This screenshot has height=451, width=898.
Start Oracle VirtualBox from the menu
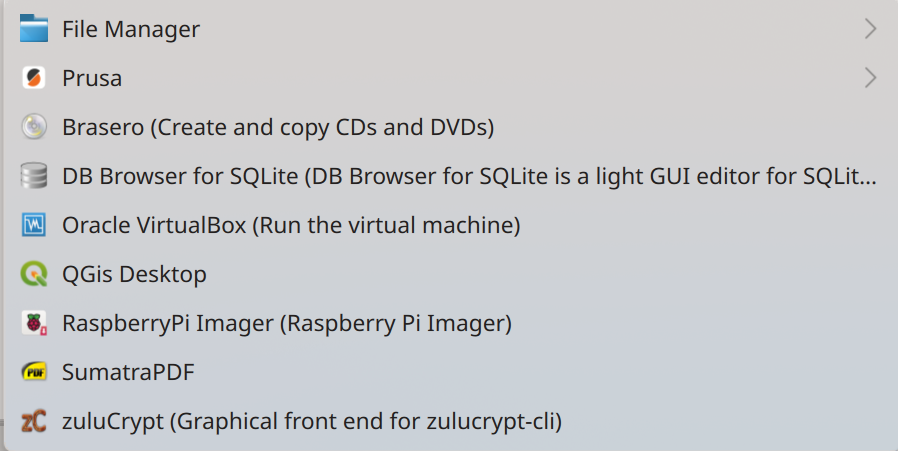pos(449,225)
